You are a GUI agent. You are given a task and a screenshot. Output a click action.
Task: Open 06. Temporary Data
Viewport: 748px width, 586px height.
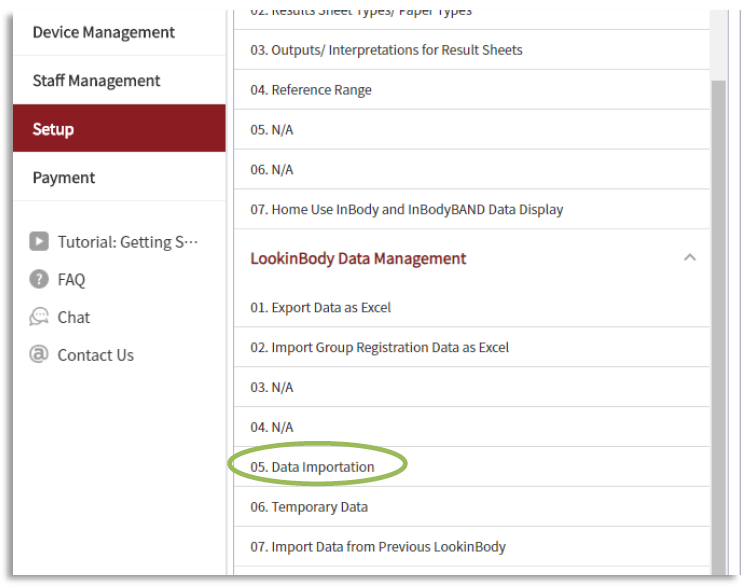[x=471, y=507]
